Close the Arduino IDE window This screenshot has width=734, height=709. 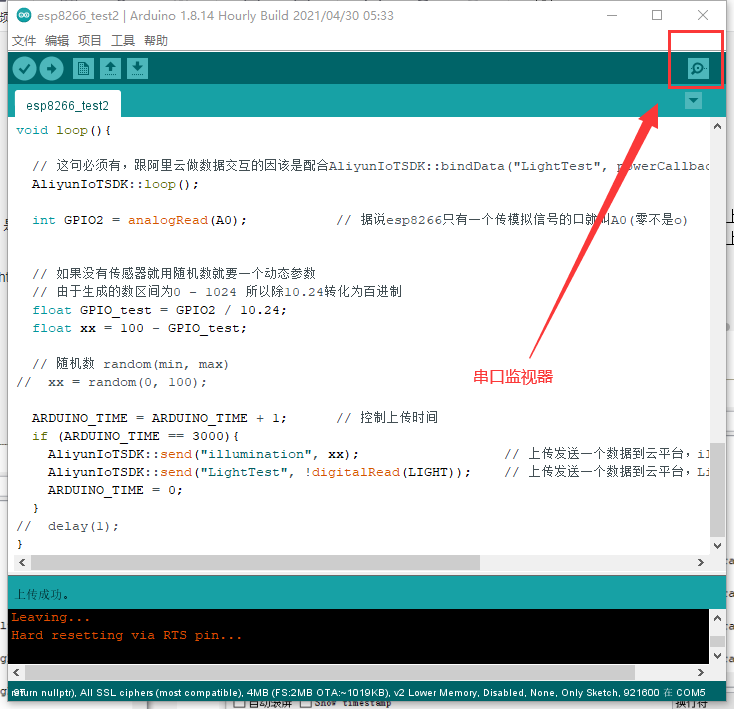pyautogui.click(x=703, y=15)
